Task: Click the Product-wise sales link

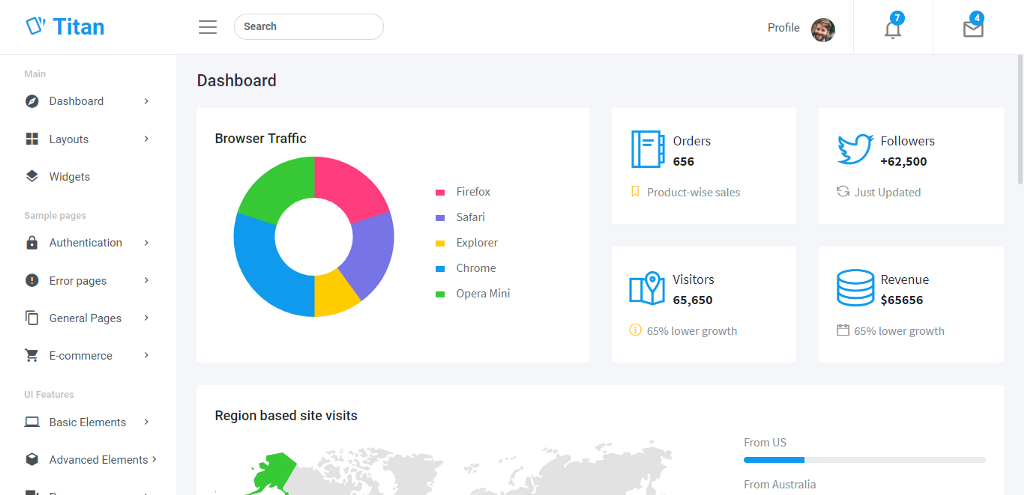Action: tap(694, 193)
